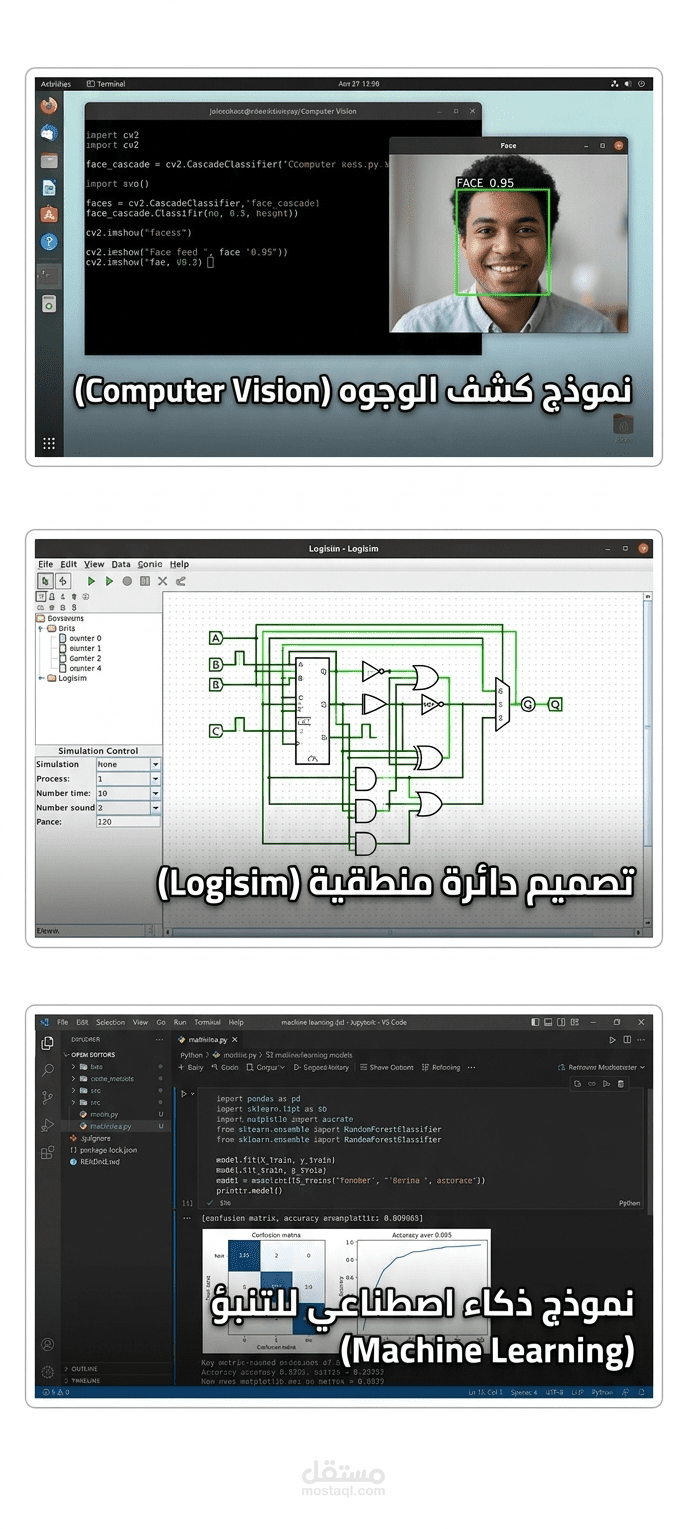Image resolution: width=688 pixels, height=1529 pixels.
Task: Click the date and time in the top bar
Action: (358, 84)
